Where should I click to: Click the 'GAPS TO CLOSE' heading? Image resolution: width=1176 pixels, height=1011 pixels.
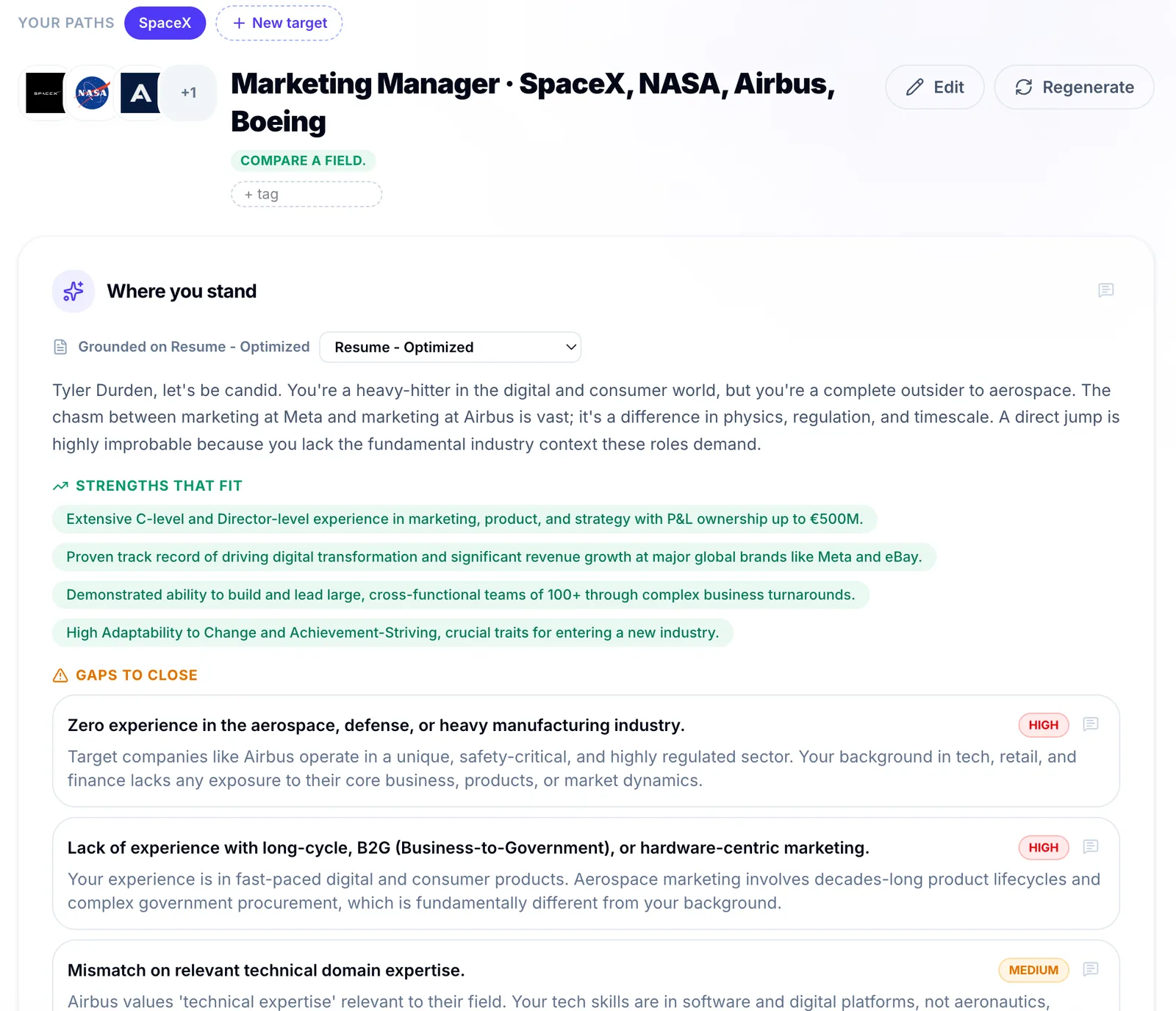tap(137, 675)
